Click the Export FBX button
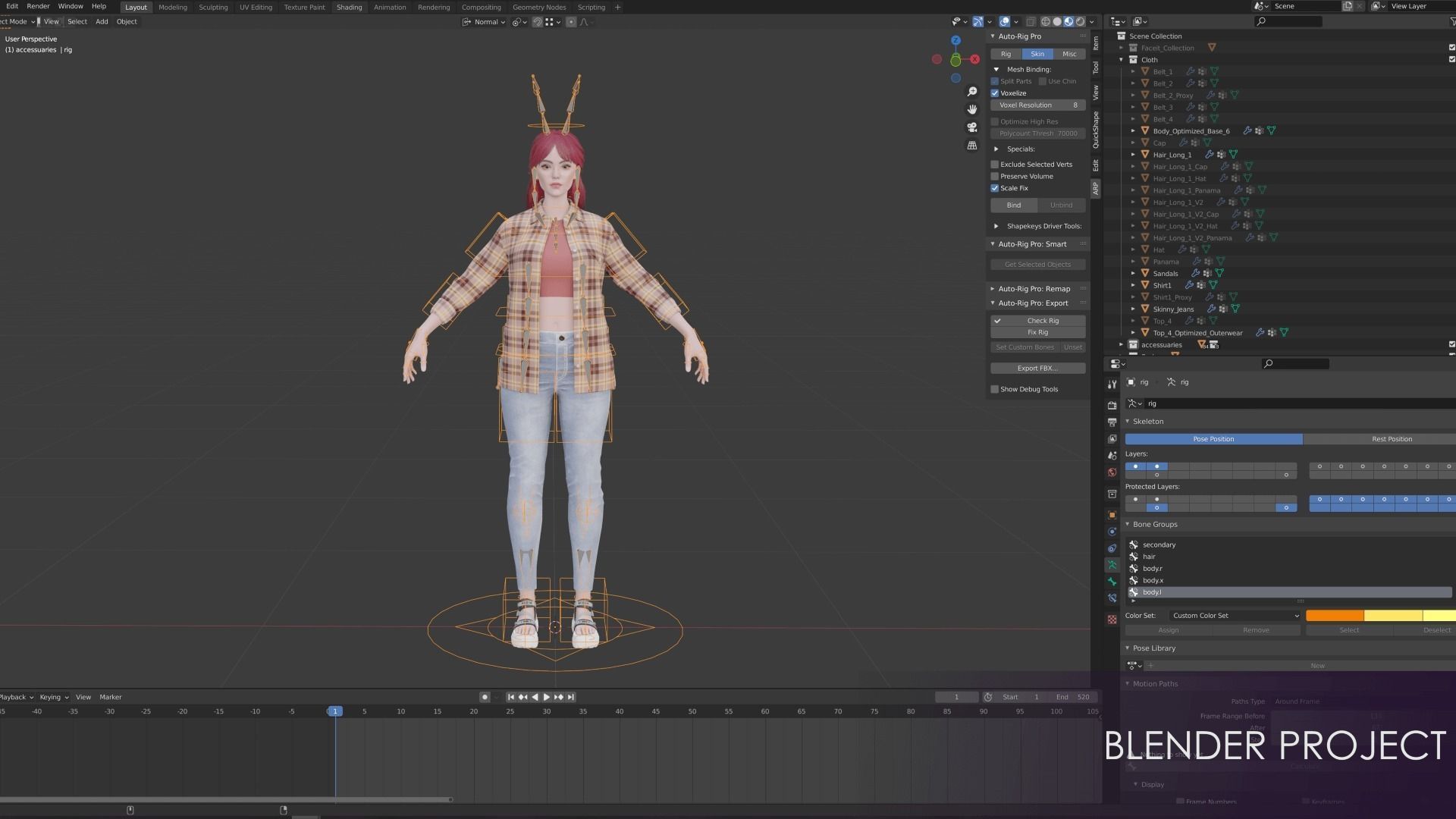The image size is (1456, 819). point(1037,369)
